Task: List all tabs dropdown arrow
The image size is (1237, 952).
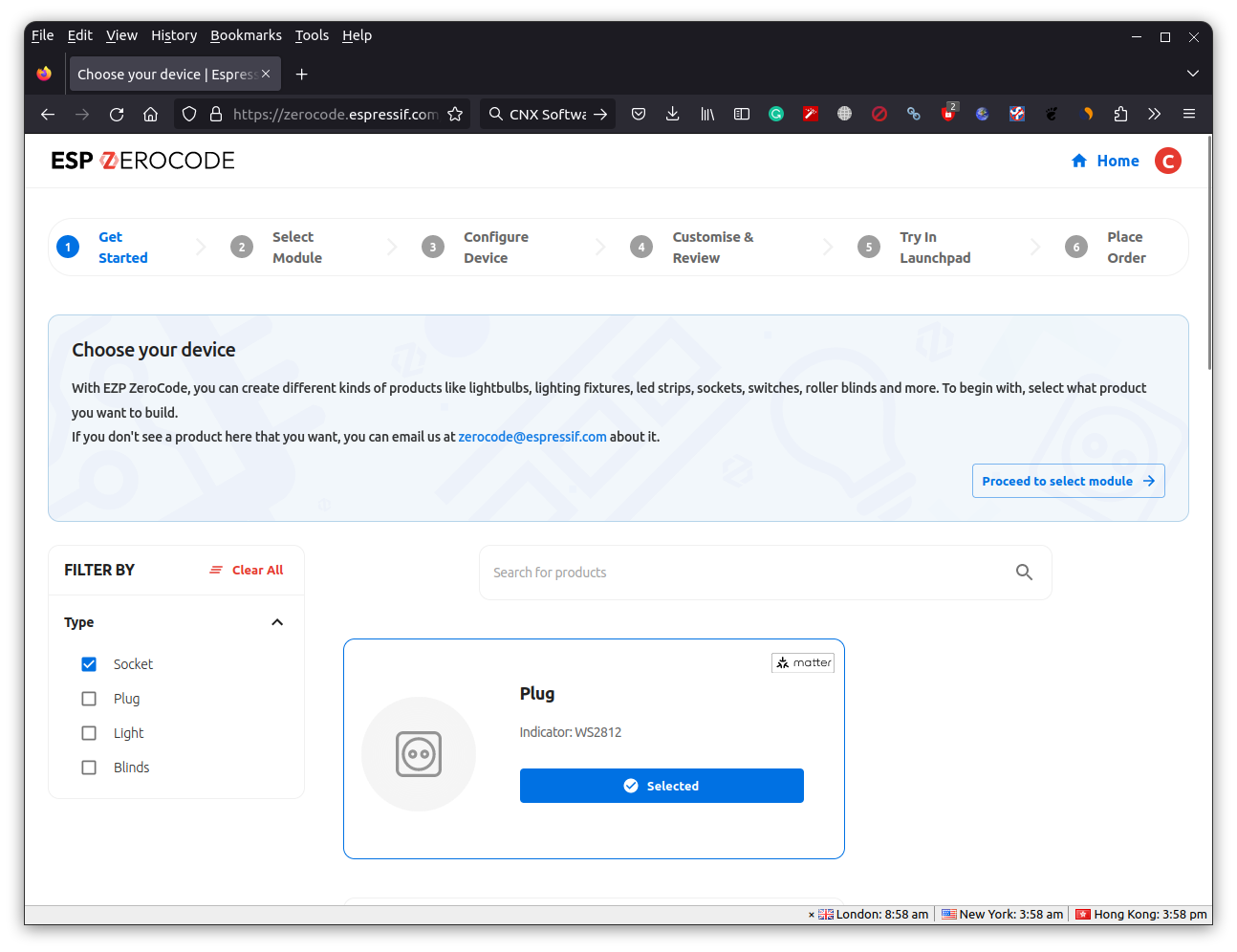Action: tap(1193, 74)
